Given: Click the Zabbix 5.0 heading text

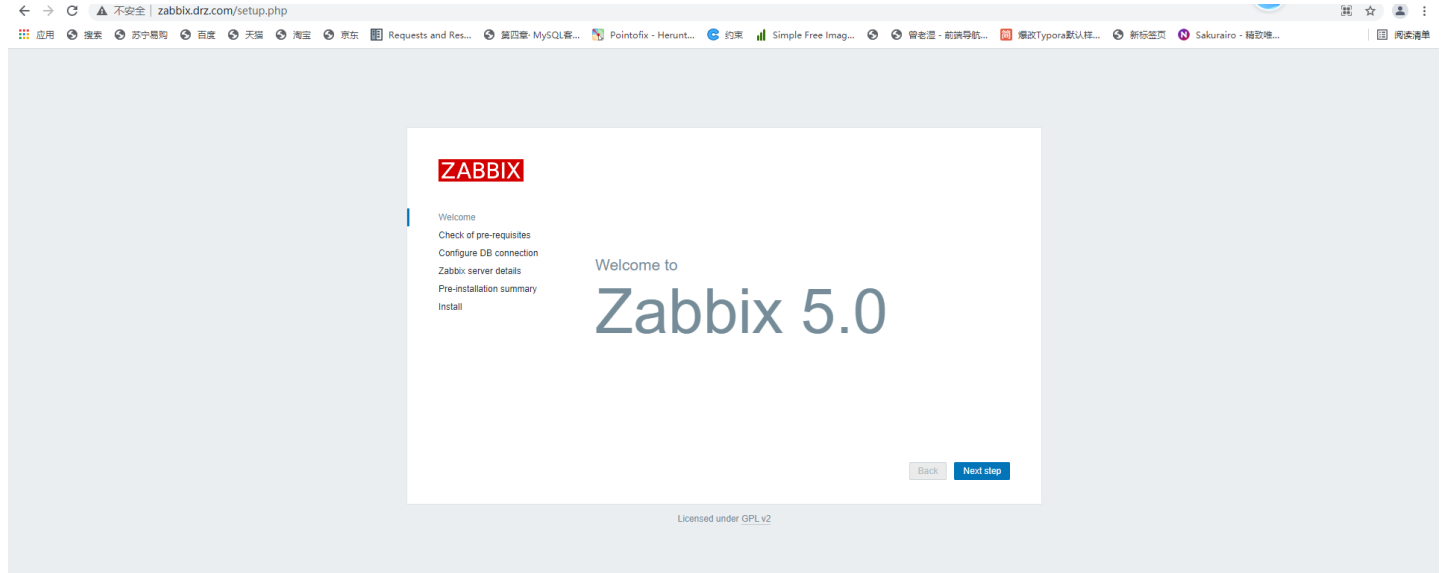Looking at the screenshot, I should tap(740, 311).
